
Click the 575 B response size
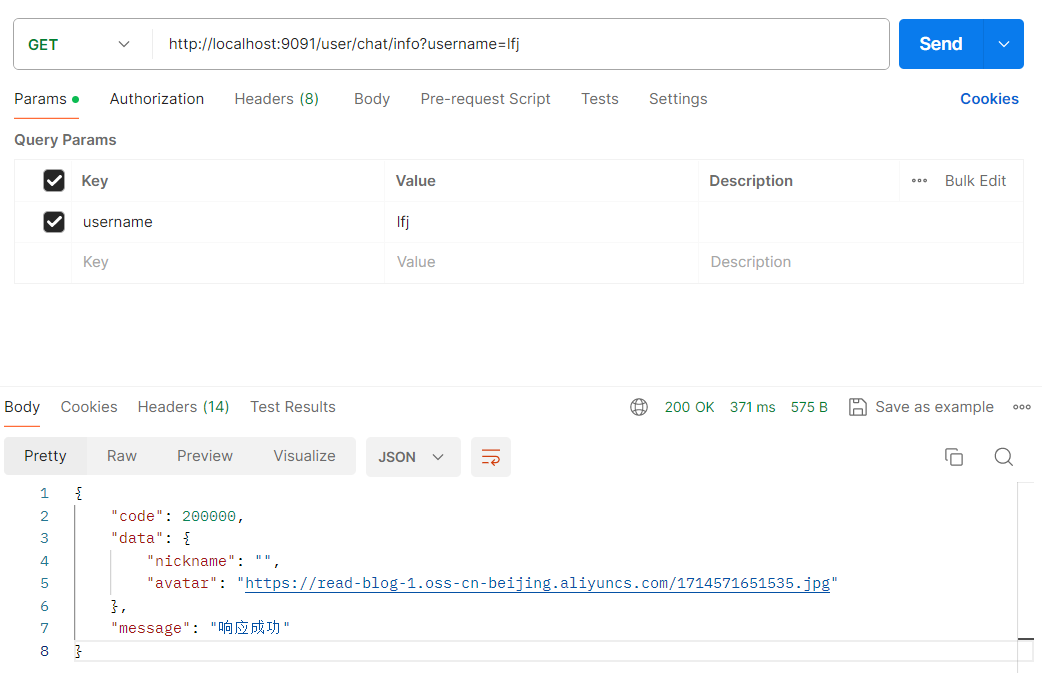point(809,407)
